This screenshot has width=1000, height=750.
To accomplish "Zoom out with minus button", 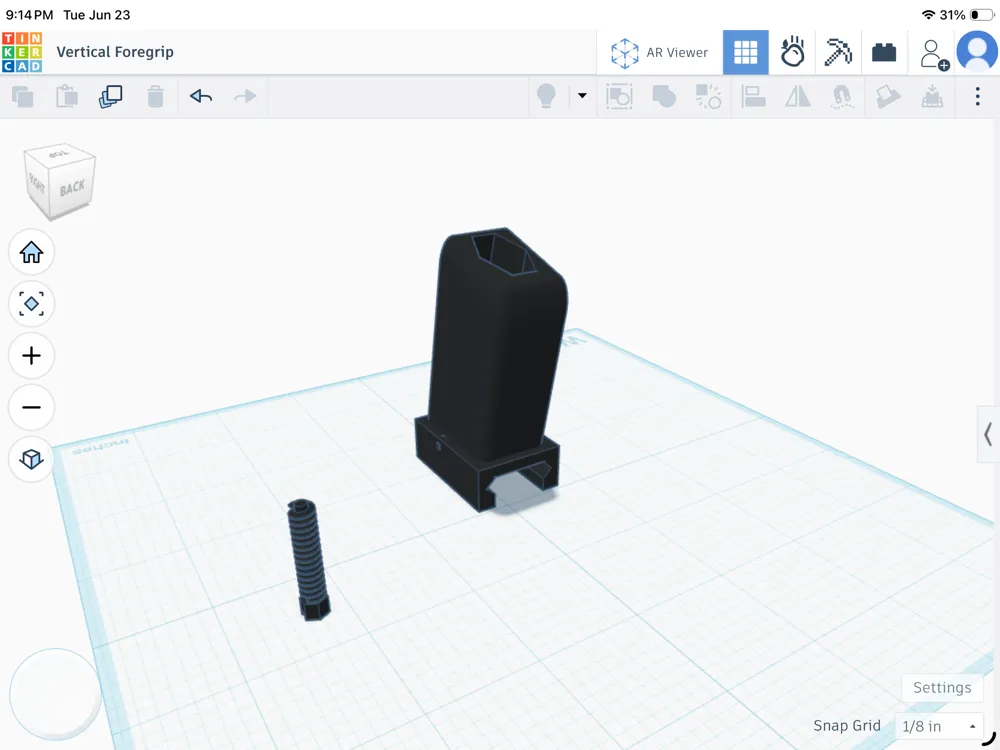I will coord(31,407).
